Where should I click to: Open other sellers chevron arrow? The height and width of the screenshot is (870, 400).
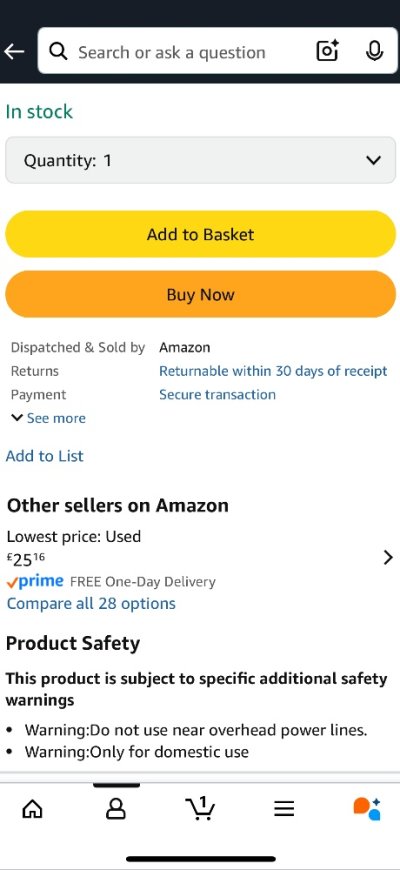click(x=388, y=558)
